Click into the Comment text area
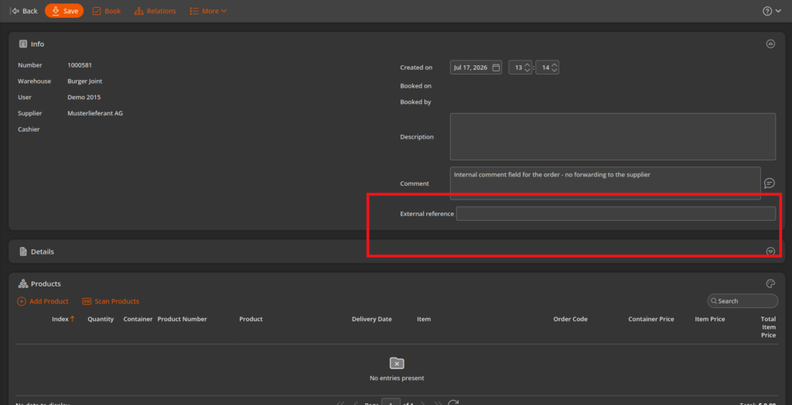 tap(605, 183)
